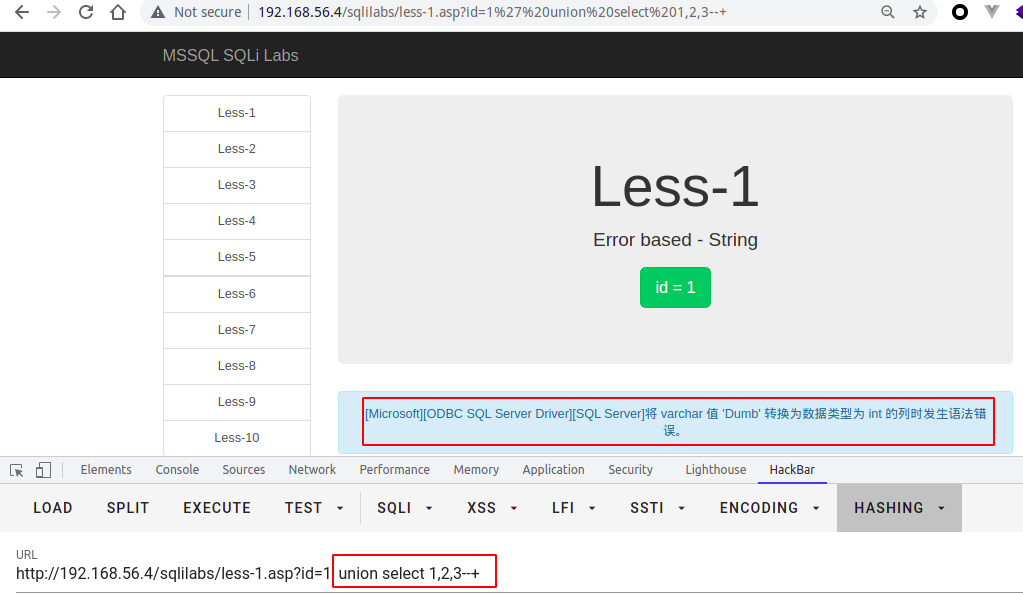The image size is (1023, 595).
Task: Switch to the Performance DevTools tab
Action: pos(394,470)
